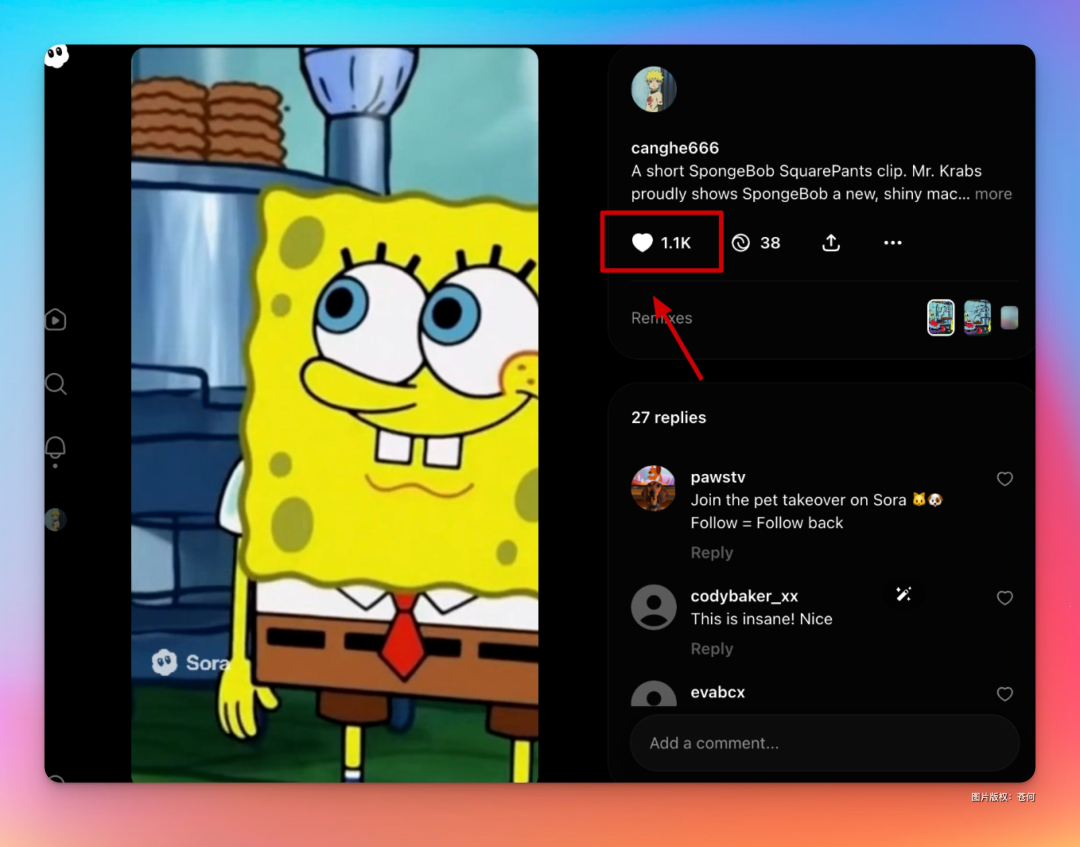Open the search magnifier in sidebar
Image resolution: width=1080 pixels, height=847 pixels.
click(56, 384)
